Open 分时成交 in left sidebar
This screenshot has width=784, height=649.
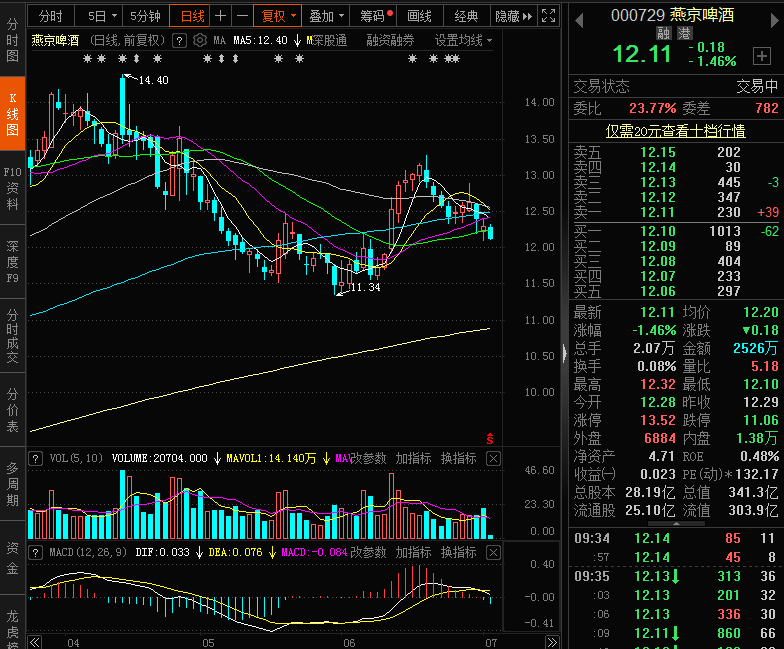(12, 336)
